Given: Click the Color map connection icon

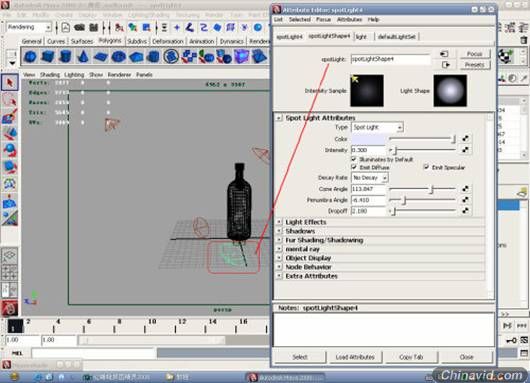Looking at the screenshot, I should (465, 138).
